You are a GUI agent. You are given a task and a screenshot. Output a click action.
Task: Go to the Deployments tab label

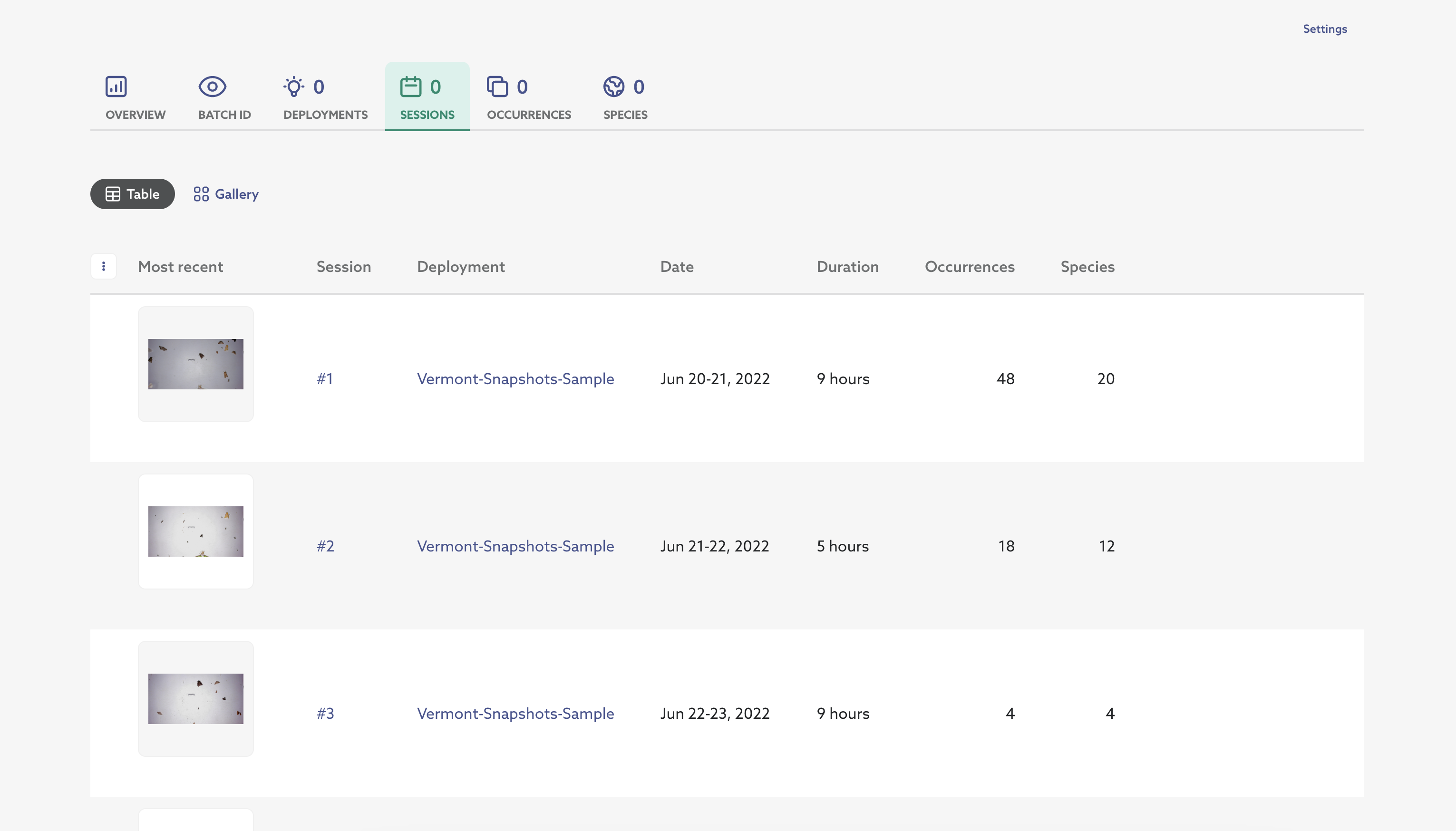point(325,115)
